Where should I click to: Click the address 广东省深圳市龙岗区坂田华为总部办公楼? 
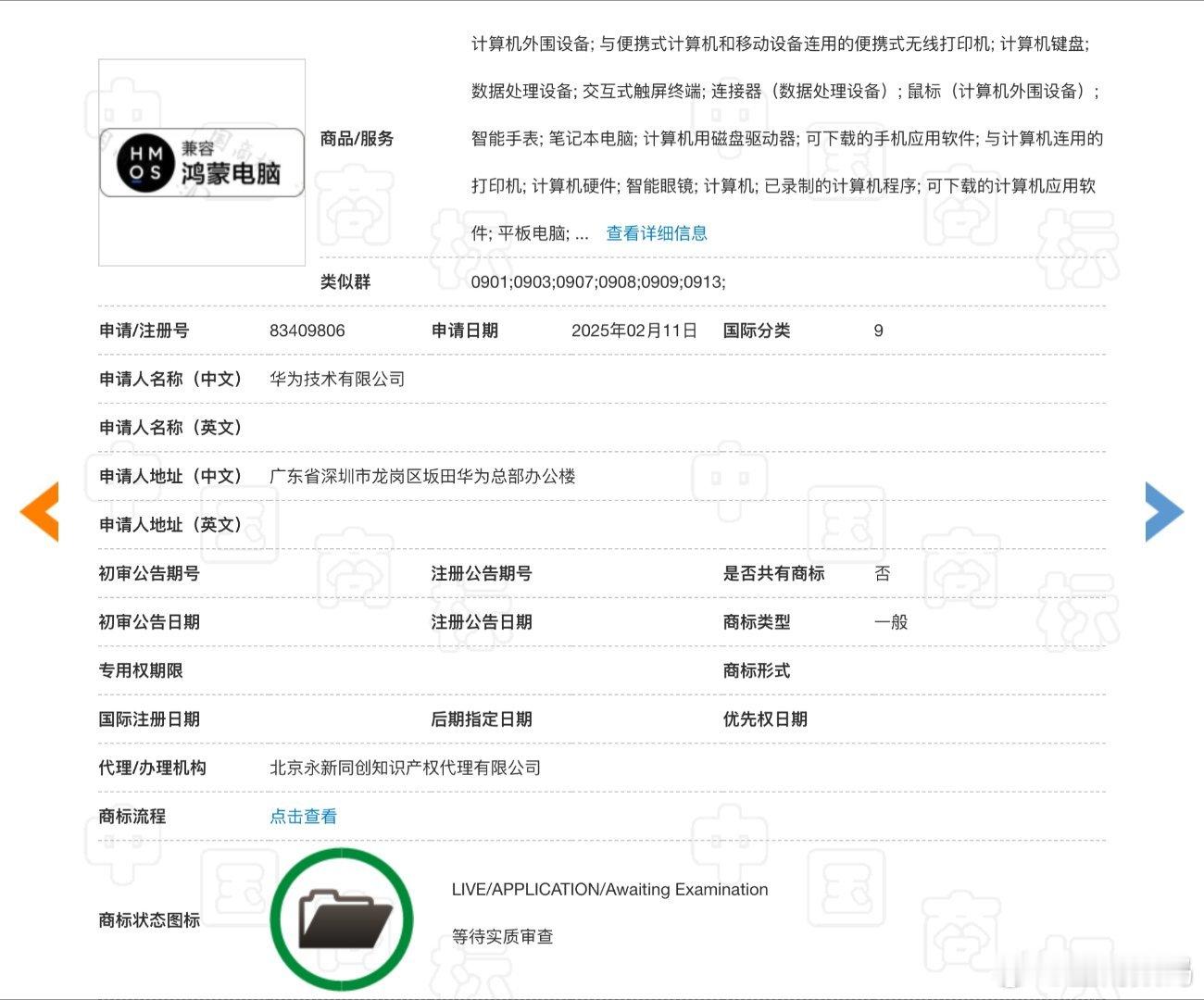click(422, 476)
